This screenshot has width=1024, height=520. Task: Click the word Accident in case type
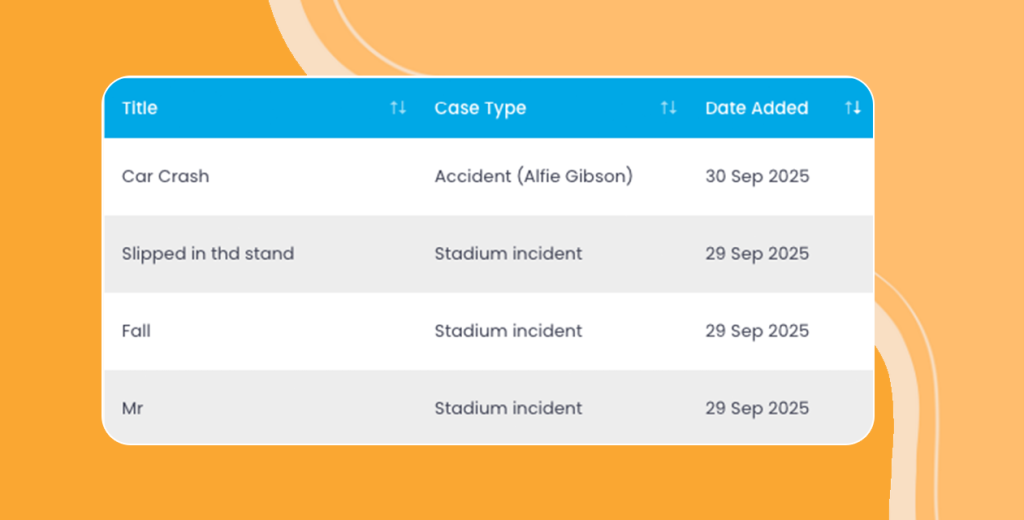coord(472,176)
